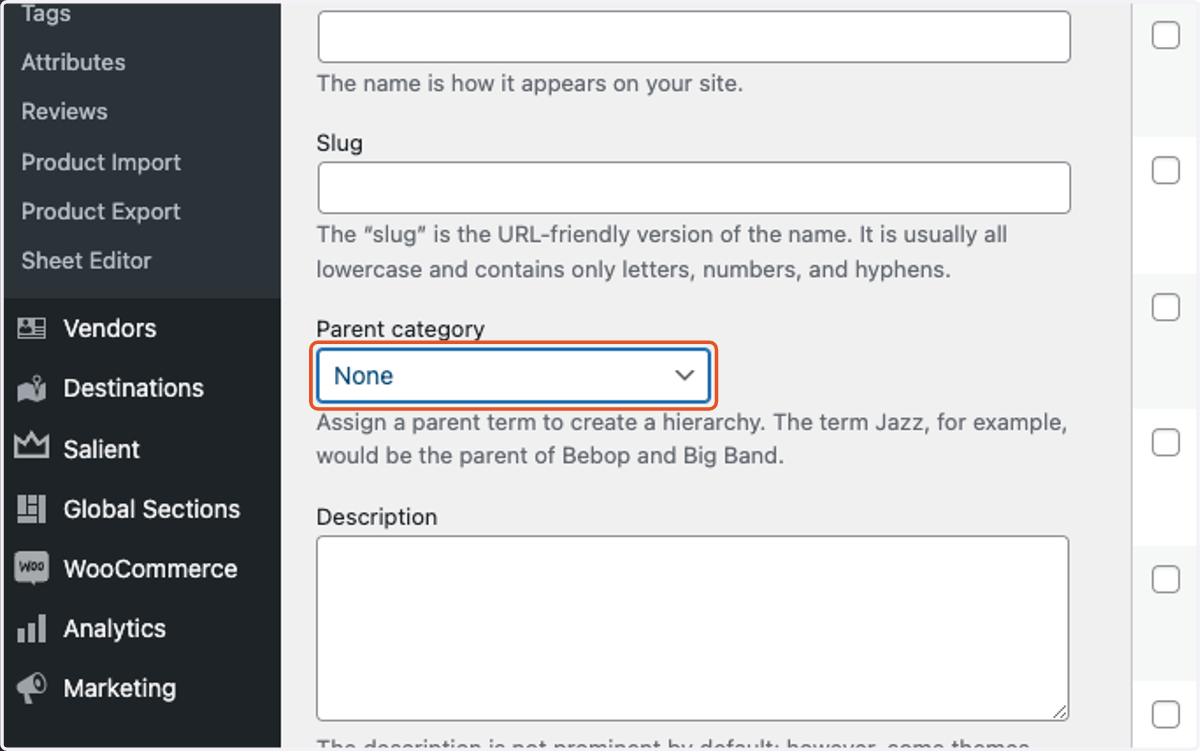Focus the Slug text field
Viewport: 1200px width, 751px height.
click(x=694, y=188)
